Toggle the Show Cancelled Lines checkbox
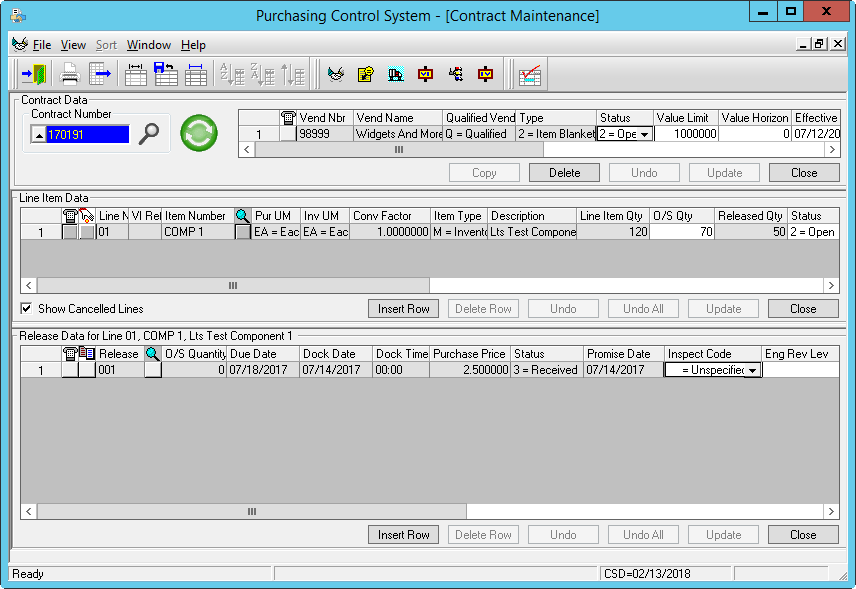This screenshot has width=856, height=589. pos(26,308)
